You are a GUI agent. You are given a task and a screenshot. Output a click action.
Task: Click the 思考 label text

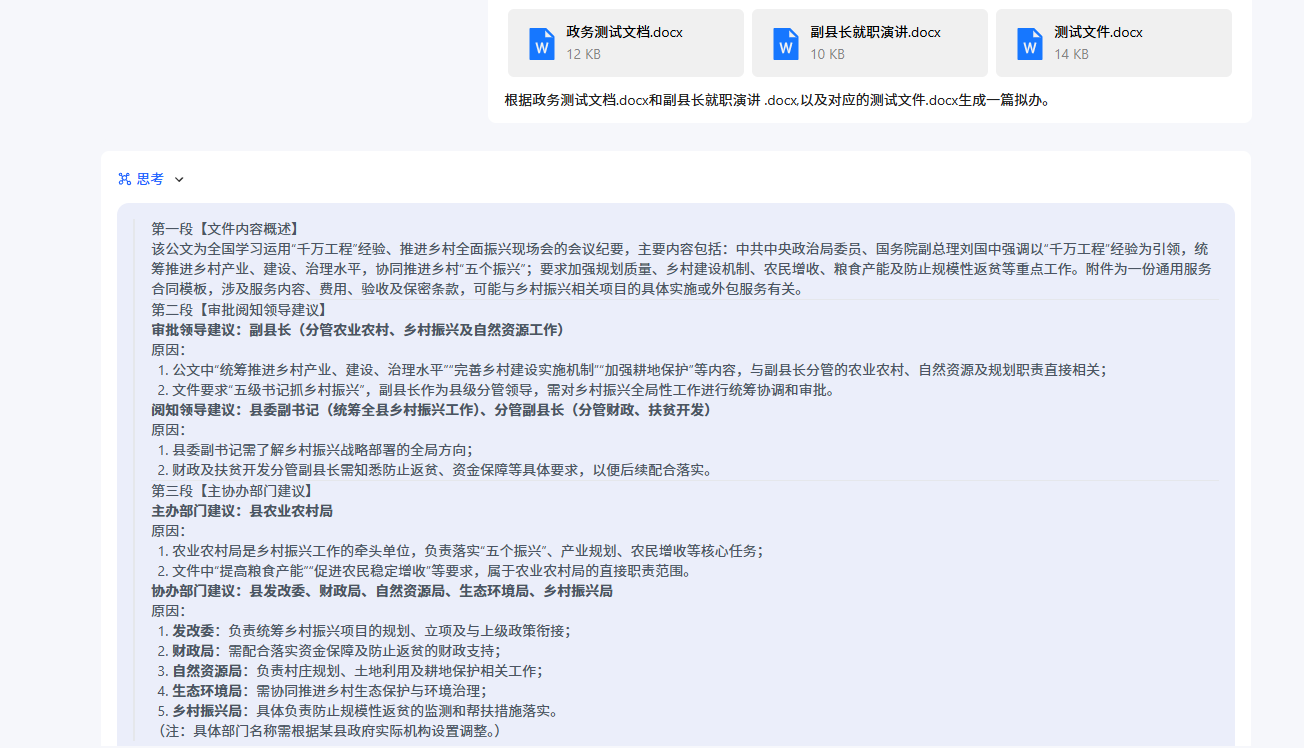tap(150, 179)
